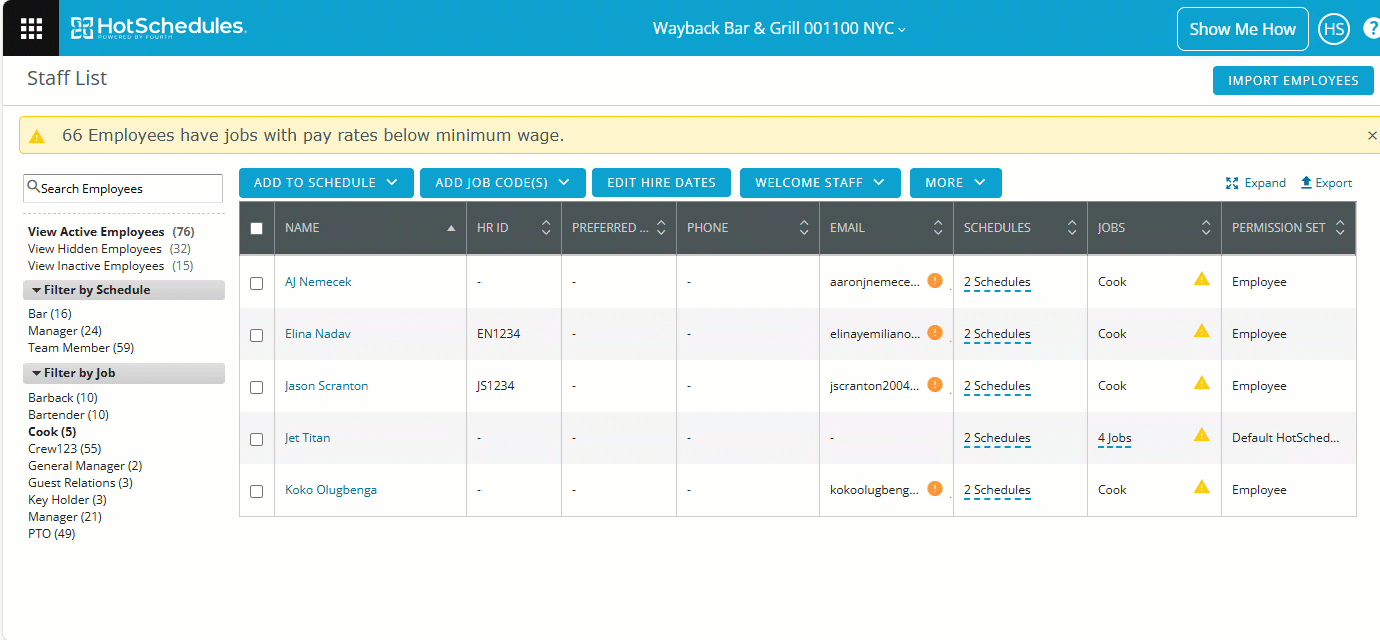Open the MORE dropdown
1380x640 pixels.
(x=956, y=183)
